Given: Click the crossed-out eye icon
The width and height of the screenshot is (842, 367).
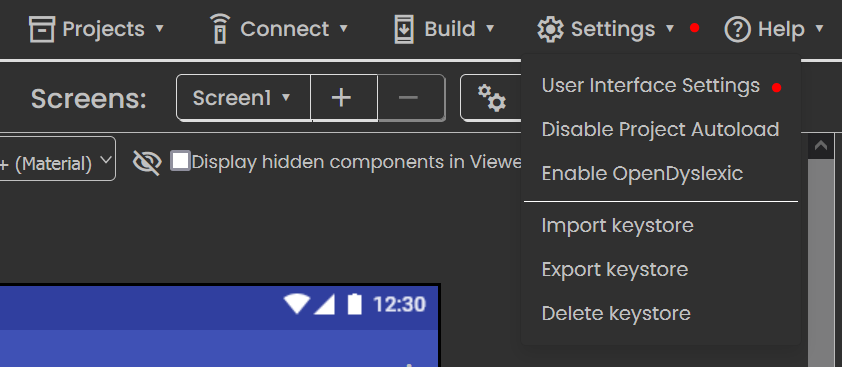Looking at the screenshot, I should click(x=147, y=162).
